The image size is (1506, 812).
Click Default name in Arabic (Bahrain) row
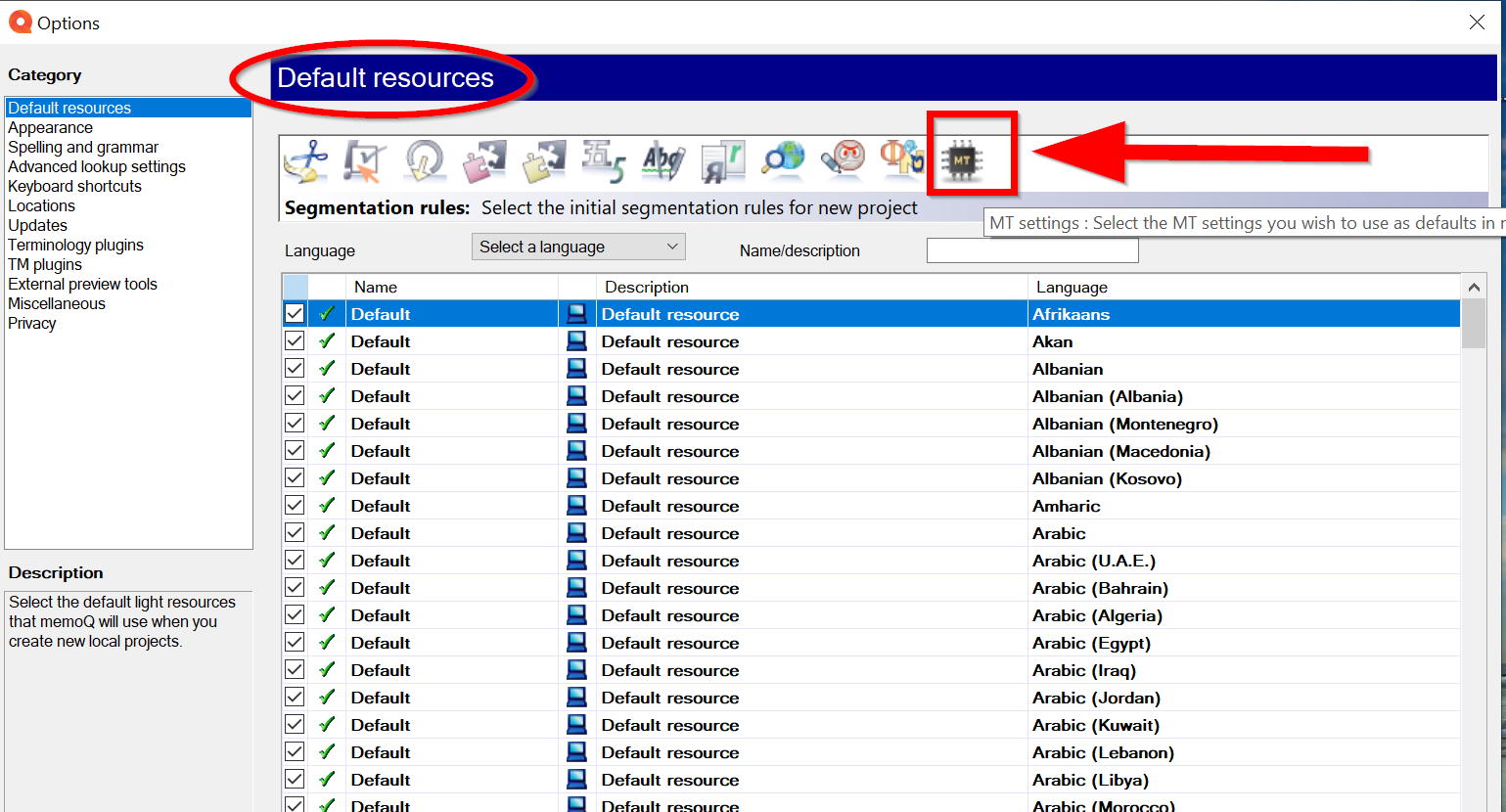click(x=381, y=588)
